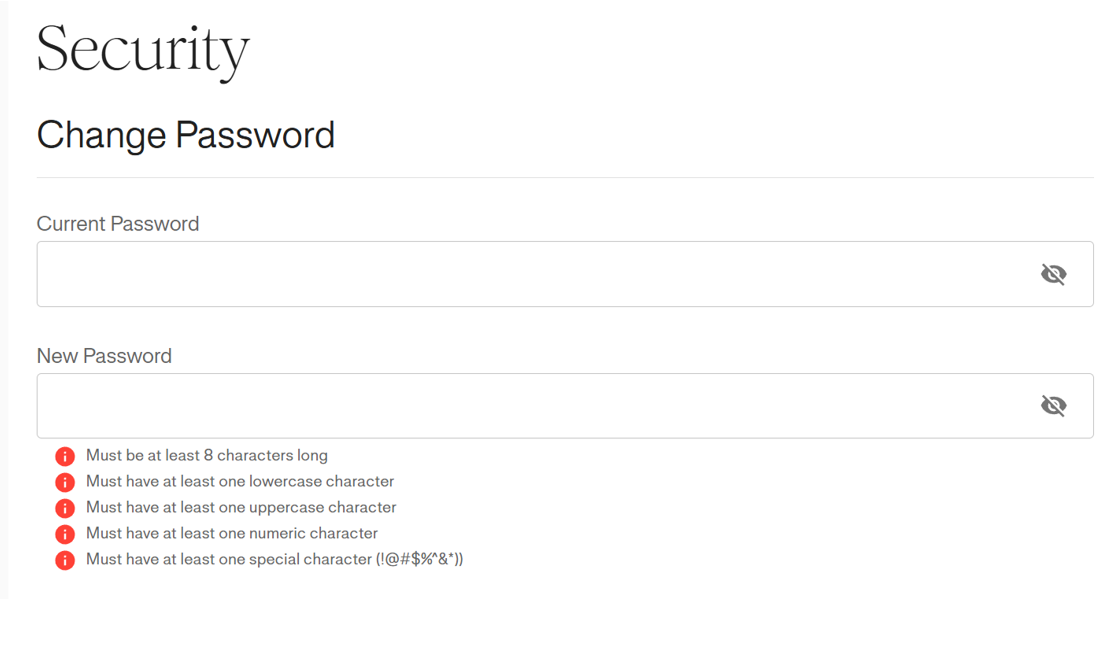This screenshot has width=1114, height=655.
Task: Click the red icon for the numeric character requirement
Action: 64,533
